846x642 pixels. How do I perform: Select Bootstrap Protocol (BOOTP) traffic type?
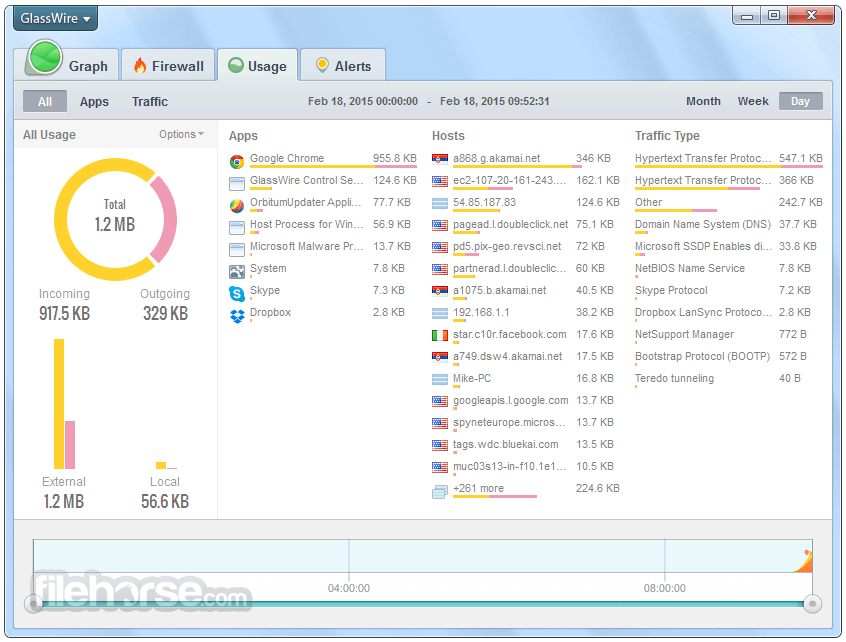tap(729, 358)
